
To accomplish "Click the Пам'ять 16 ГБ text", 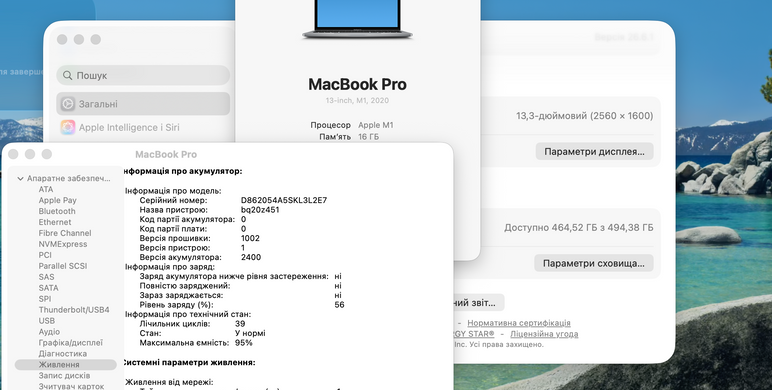I will [349, 136].
